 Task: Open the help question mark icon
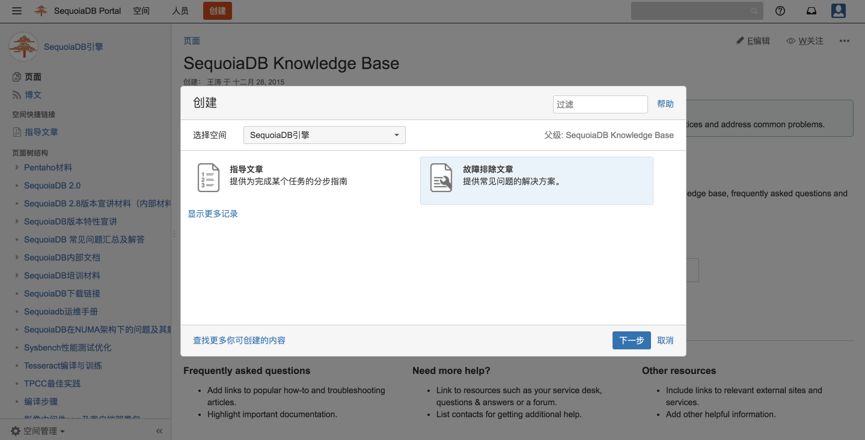(779, 10)
